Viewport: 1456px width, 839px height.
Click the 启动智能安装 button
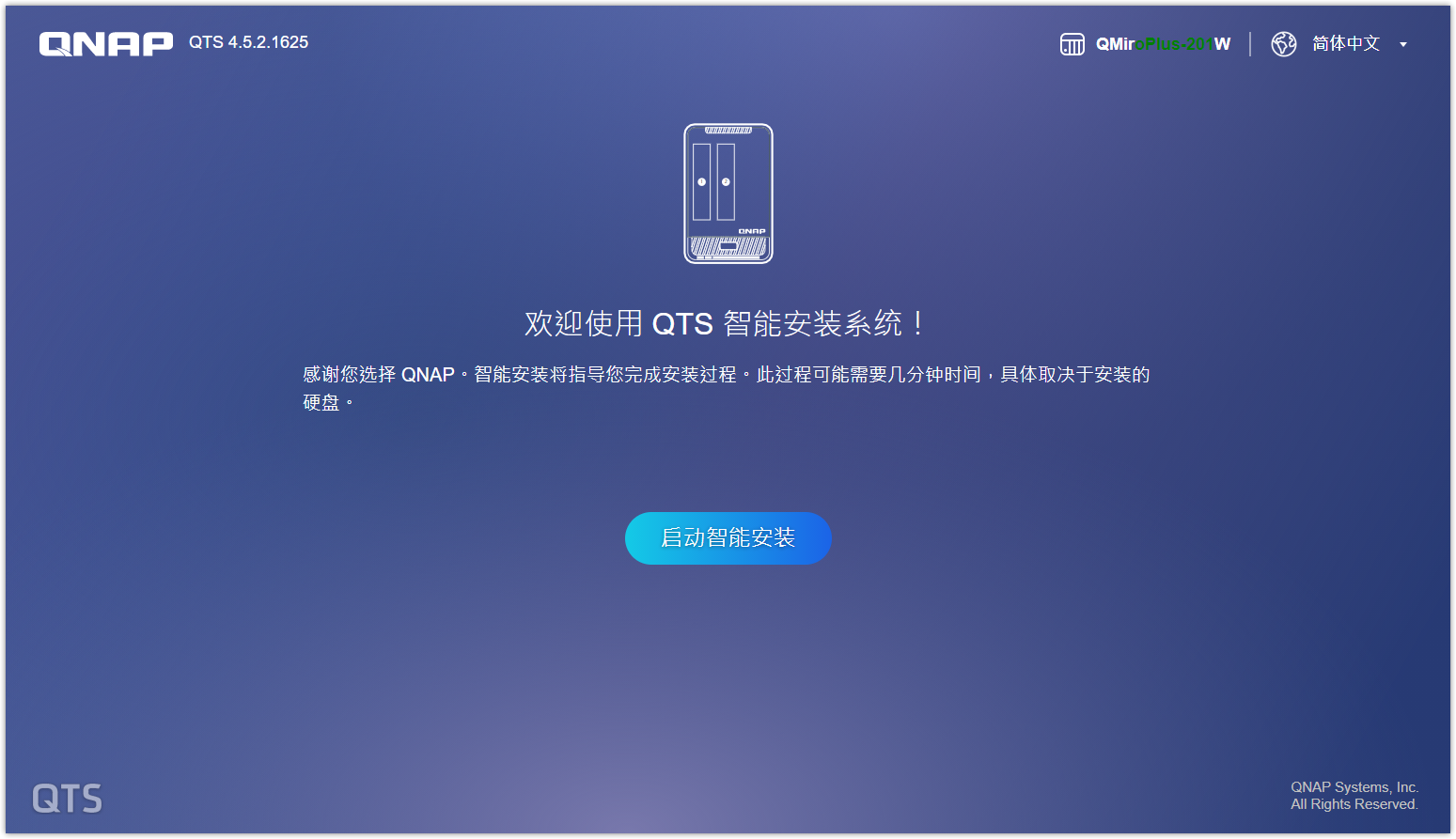tap(728, 538)
